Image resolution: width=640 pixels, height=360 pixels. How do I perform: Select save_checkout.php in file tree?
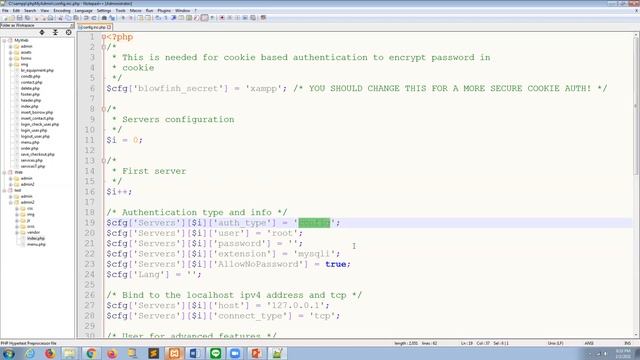point(38,154)
